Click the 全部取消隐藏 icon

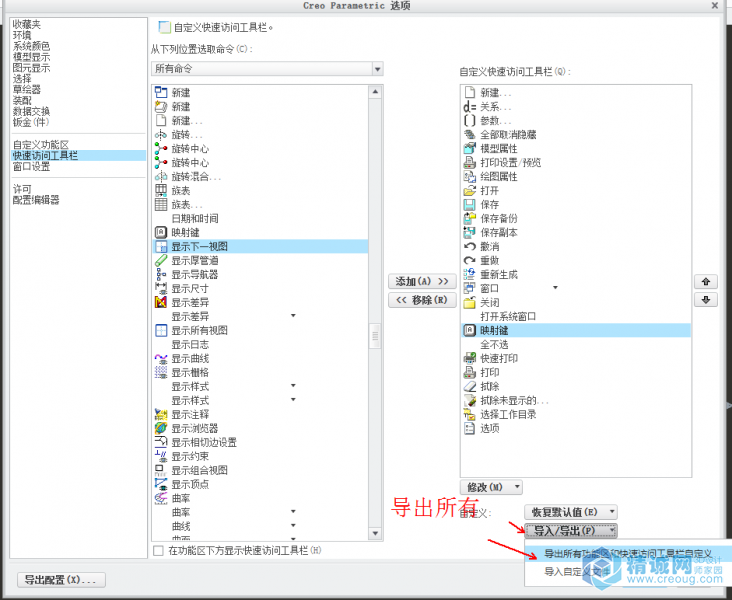[469, 134]
